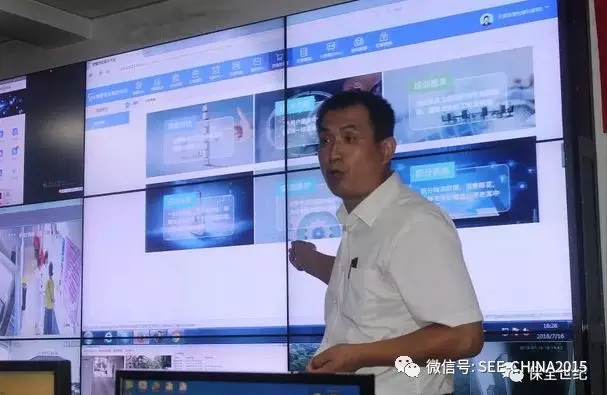Launch the Chrome icon in the video wall taskbar
607x395 pixels.
point(176,336)
